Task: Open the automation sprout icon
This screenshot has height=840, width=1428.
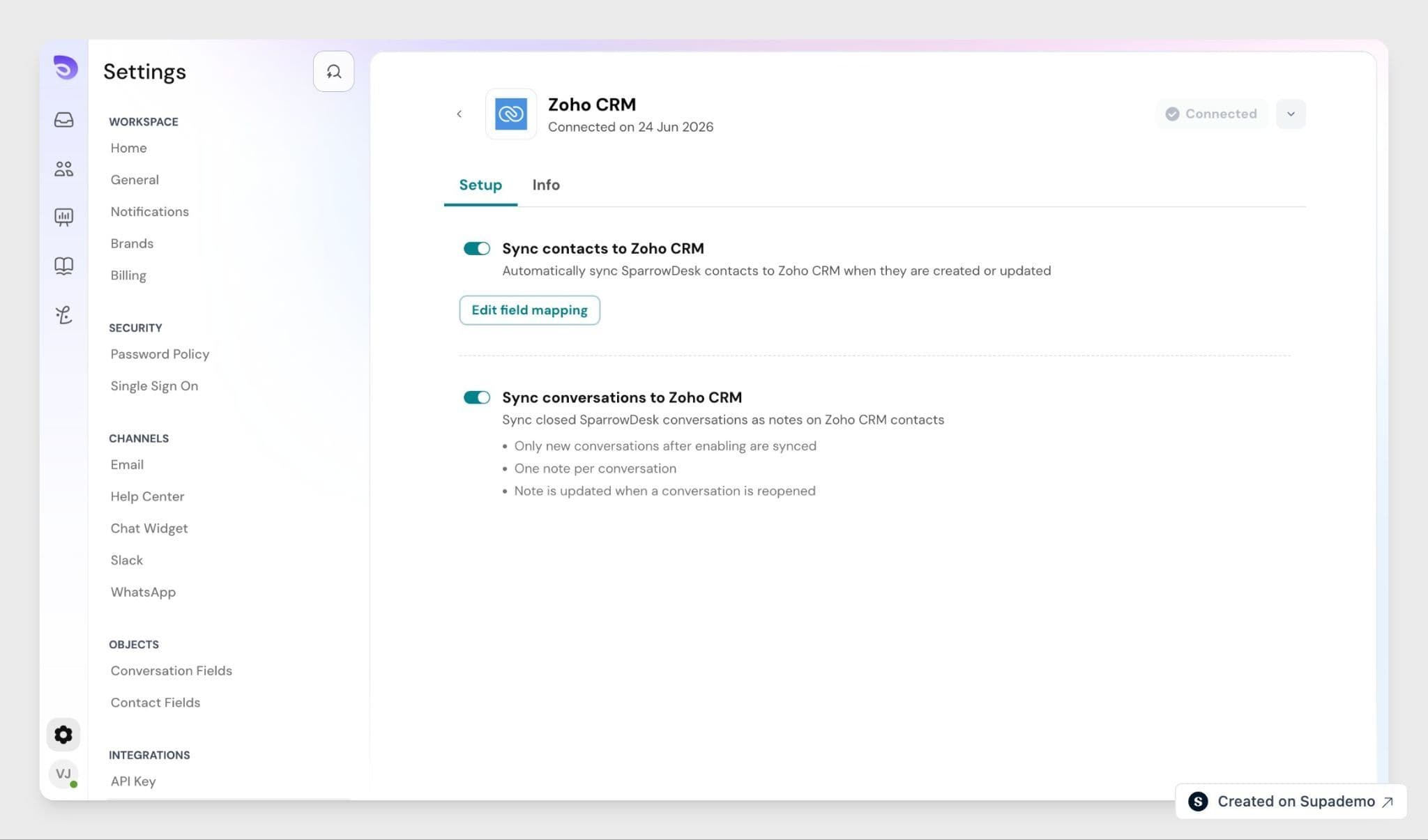Action: 63,315
